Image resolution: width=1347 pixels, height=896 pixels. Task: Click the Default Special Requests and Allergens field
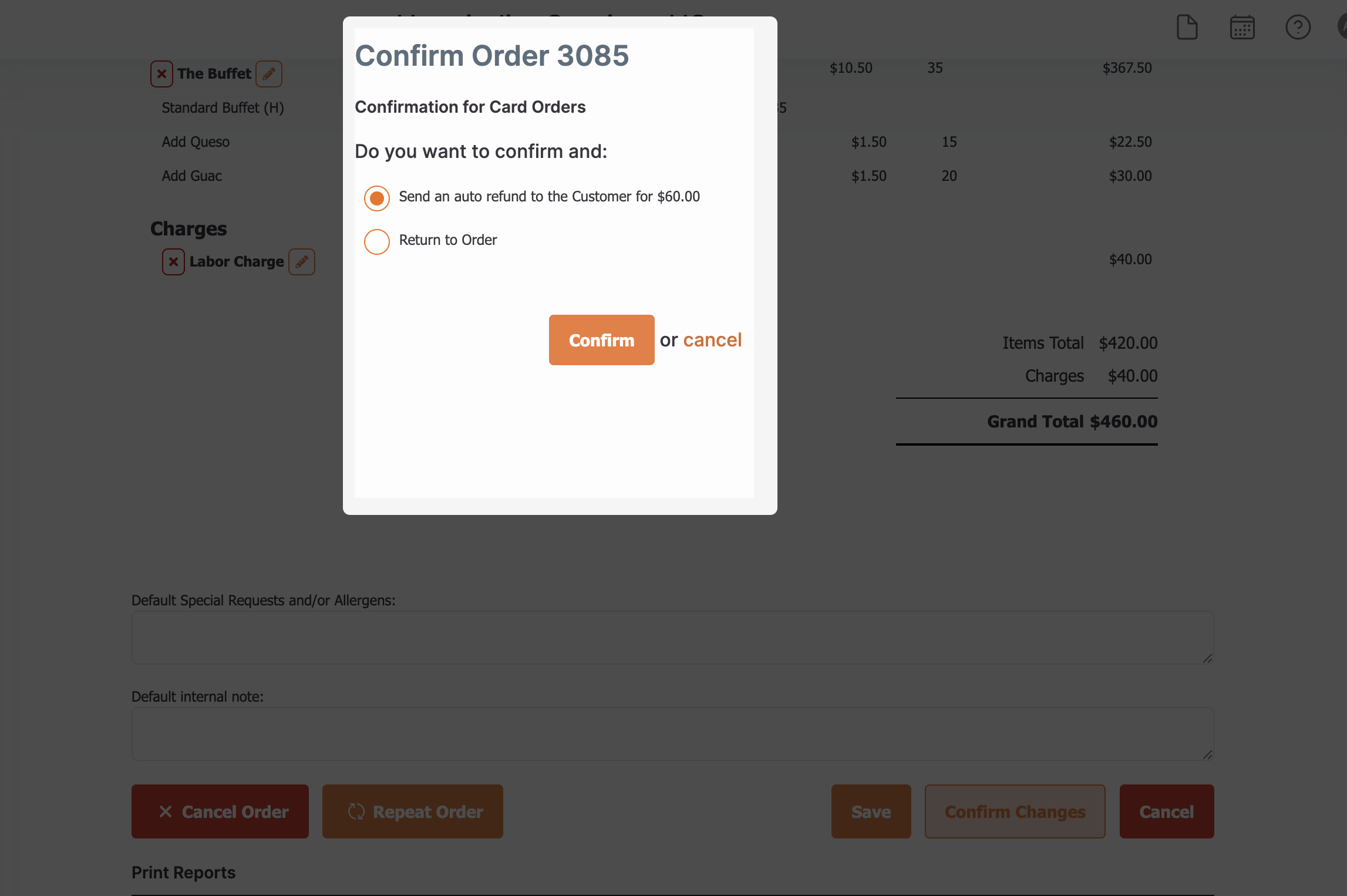[673, 638]
